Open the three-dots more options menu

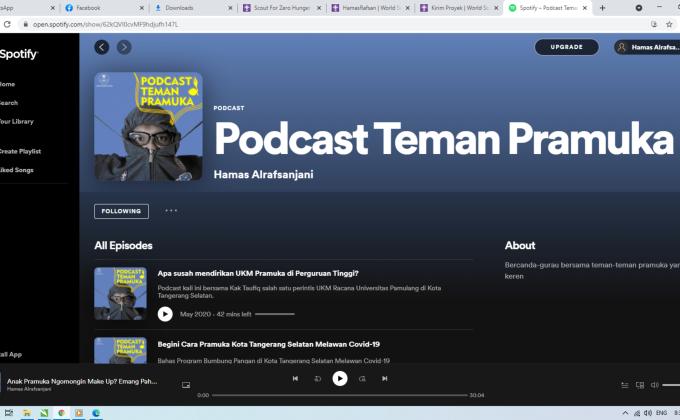tap(171, 211)
